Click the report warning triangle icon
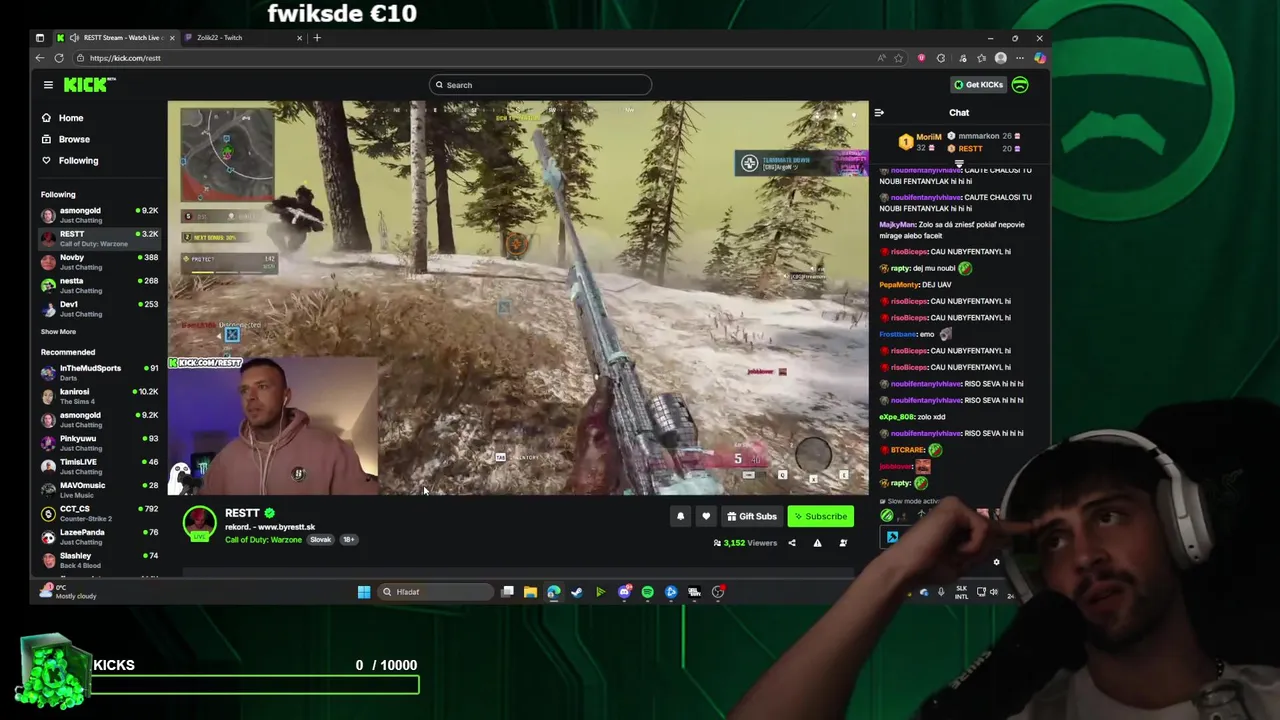This screenshot has width=1280, height=720. click(817, 543)
